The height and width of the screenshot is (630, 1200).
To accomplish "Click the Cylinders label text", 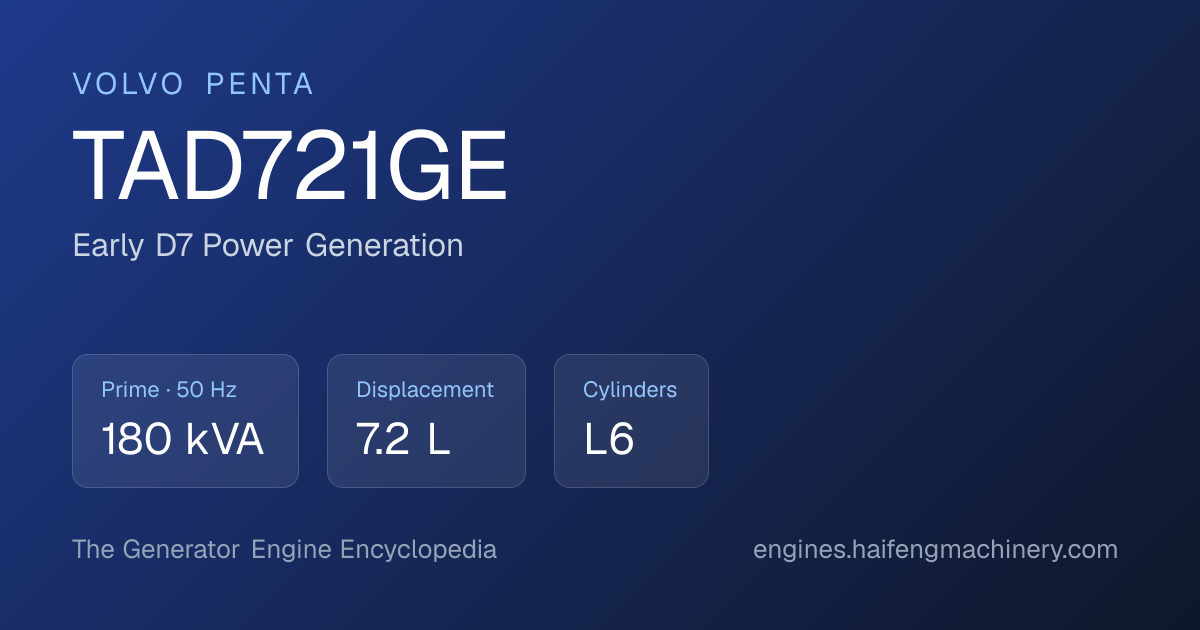I will coord(630,390).
